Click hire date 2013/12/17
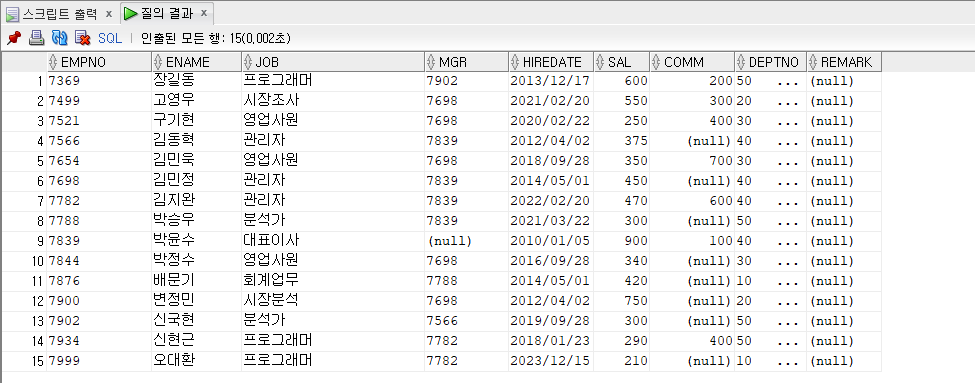The width and height of the screenshot is (975, 383). 550,81
